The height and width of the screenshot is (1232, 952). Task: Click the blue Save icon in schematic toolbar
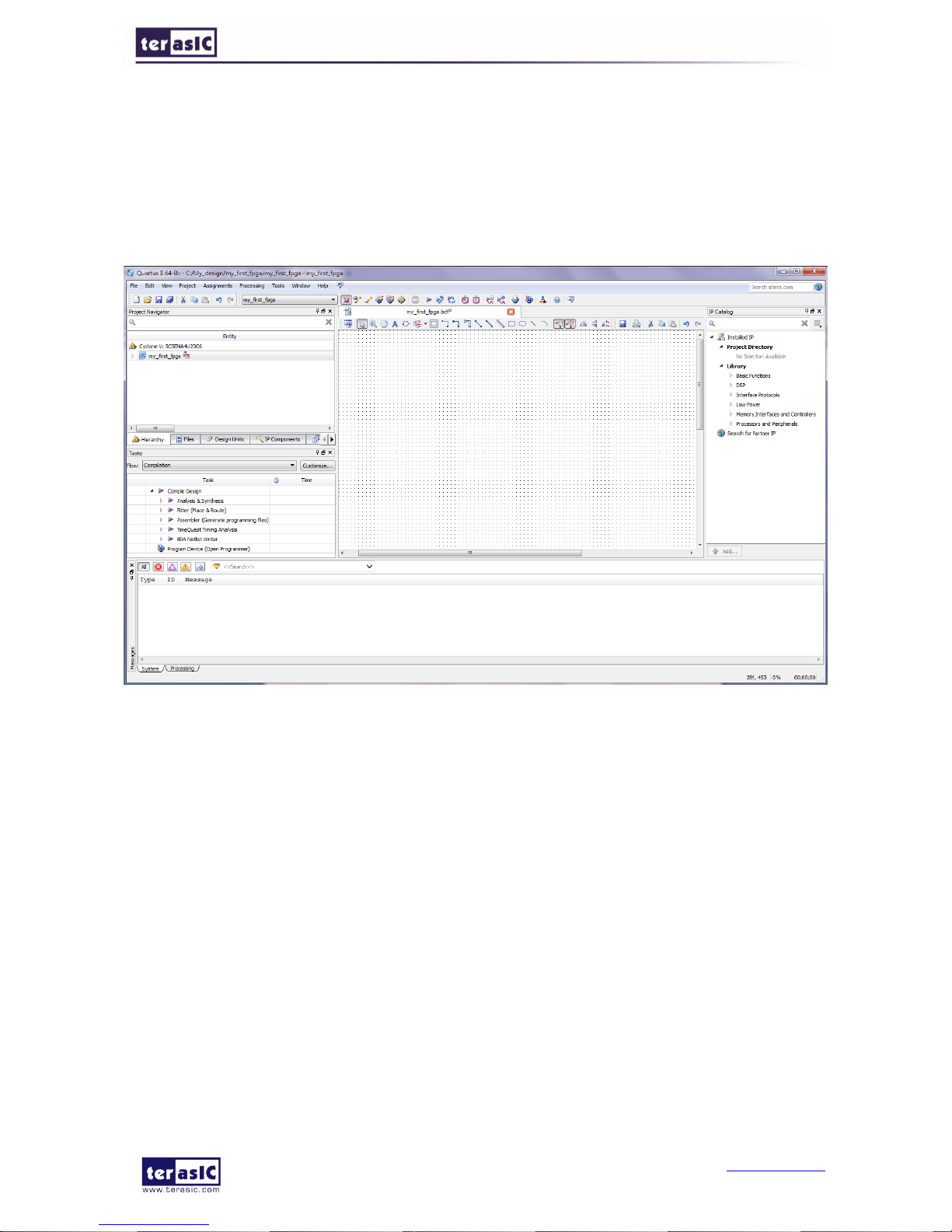622,323
